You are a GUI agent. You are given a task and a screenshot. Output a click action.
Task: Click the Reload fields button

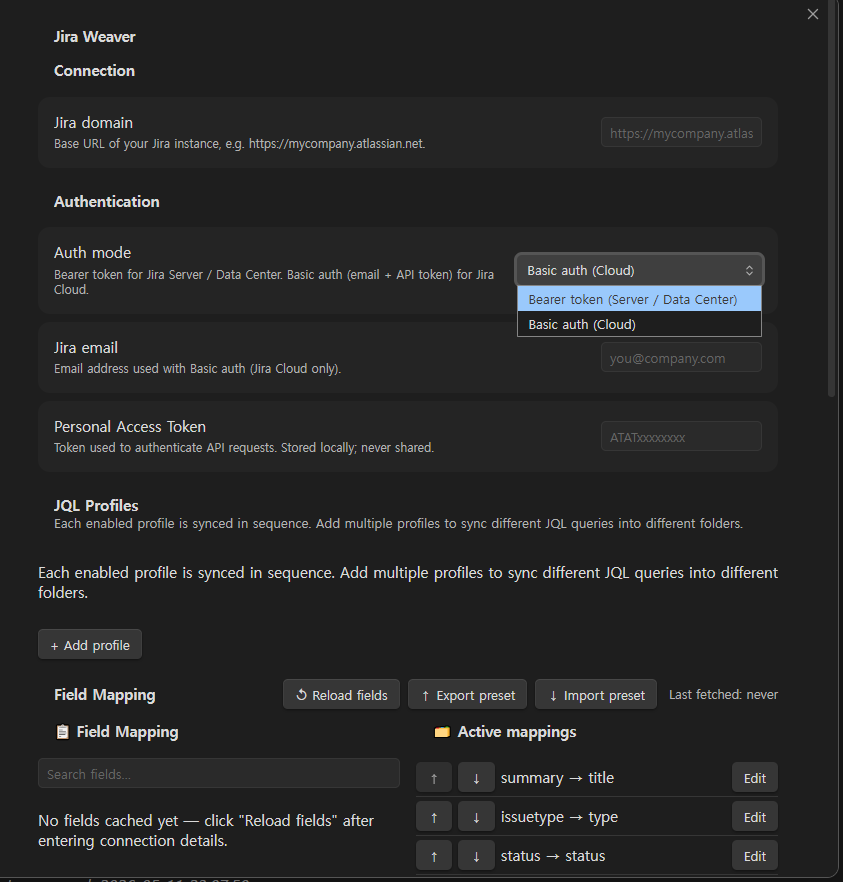[341, 695]
